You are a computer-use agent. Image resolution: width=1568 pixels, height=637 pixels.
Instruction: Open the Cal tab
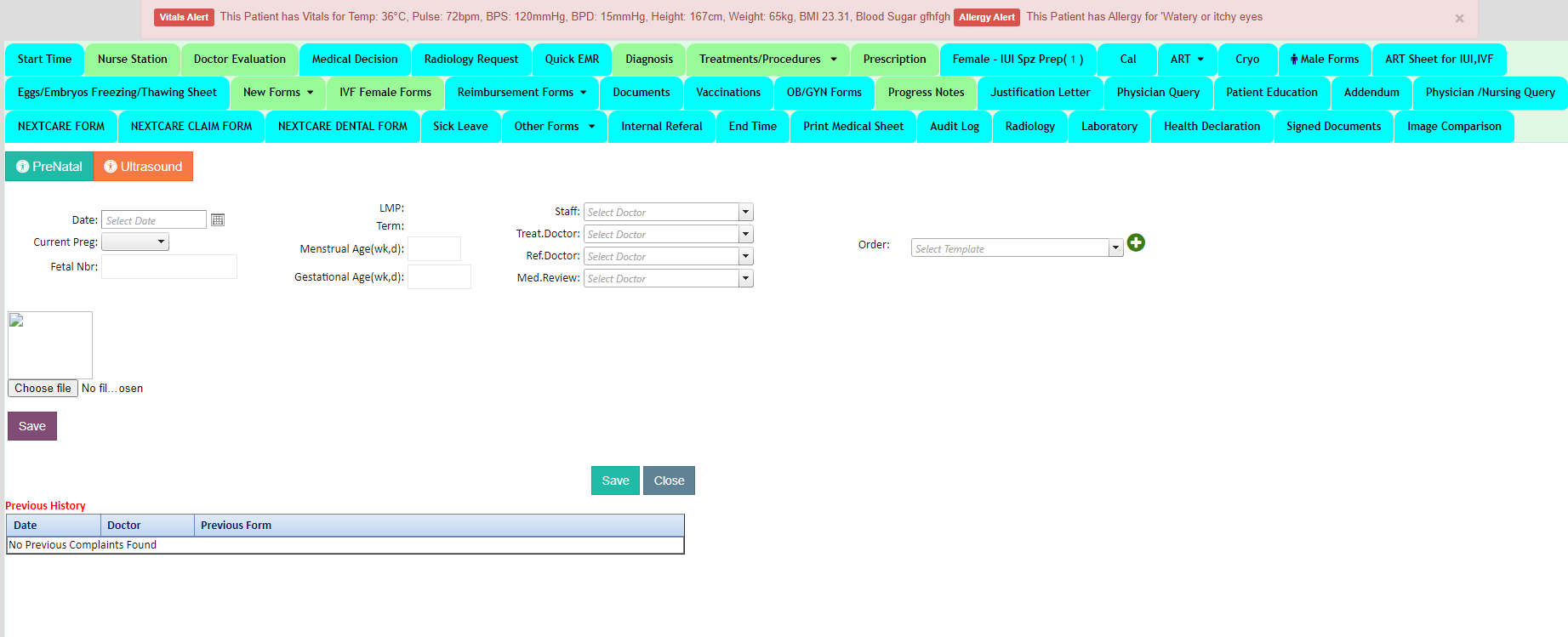[1128, 60]
